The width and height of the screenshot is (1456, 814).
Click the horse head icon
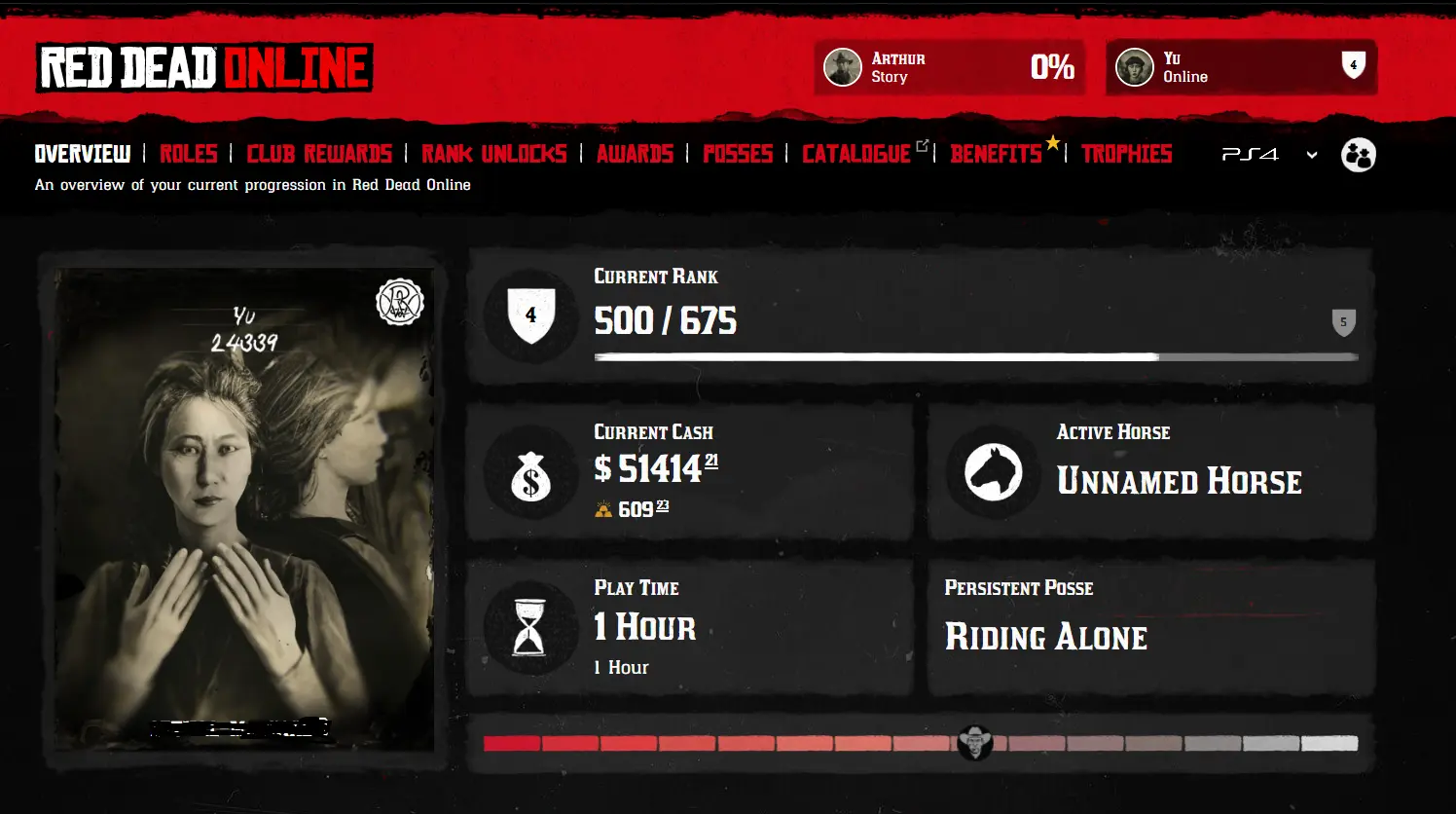pos(993,472)
